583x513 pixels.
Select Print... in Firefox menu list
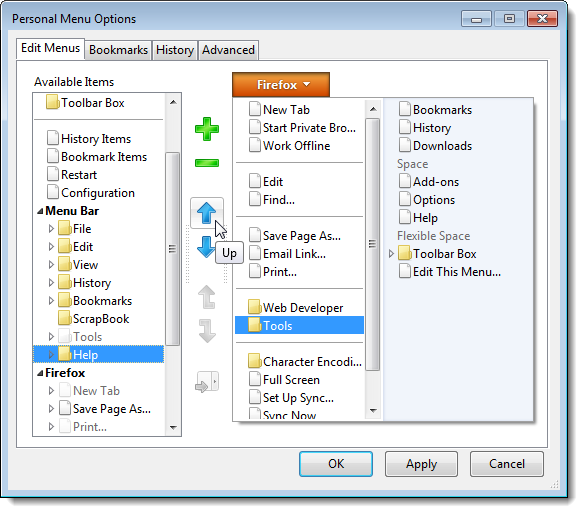tap(273, 271)
